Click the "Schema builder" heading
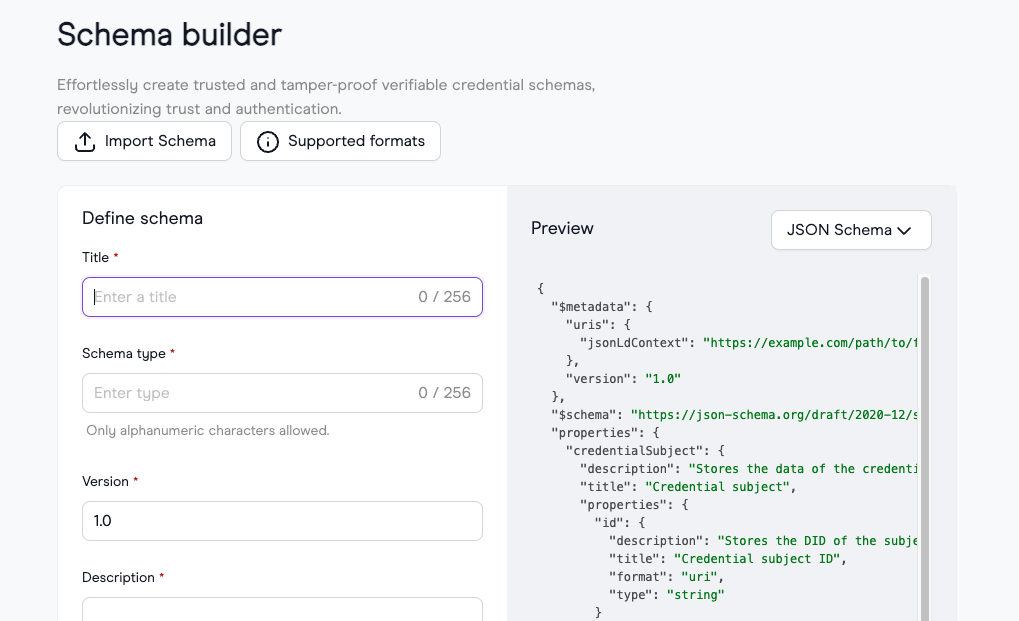1019x621 pixels. click(169, 34)
